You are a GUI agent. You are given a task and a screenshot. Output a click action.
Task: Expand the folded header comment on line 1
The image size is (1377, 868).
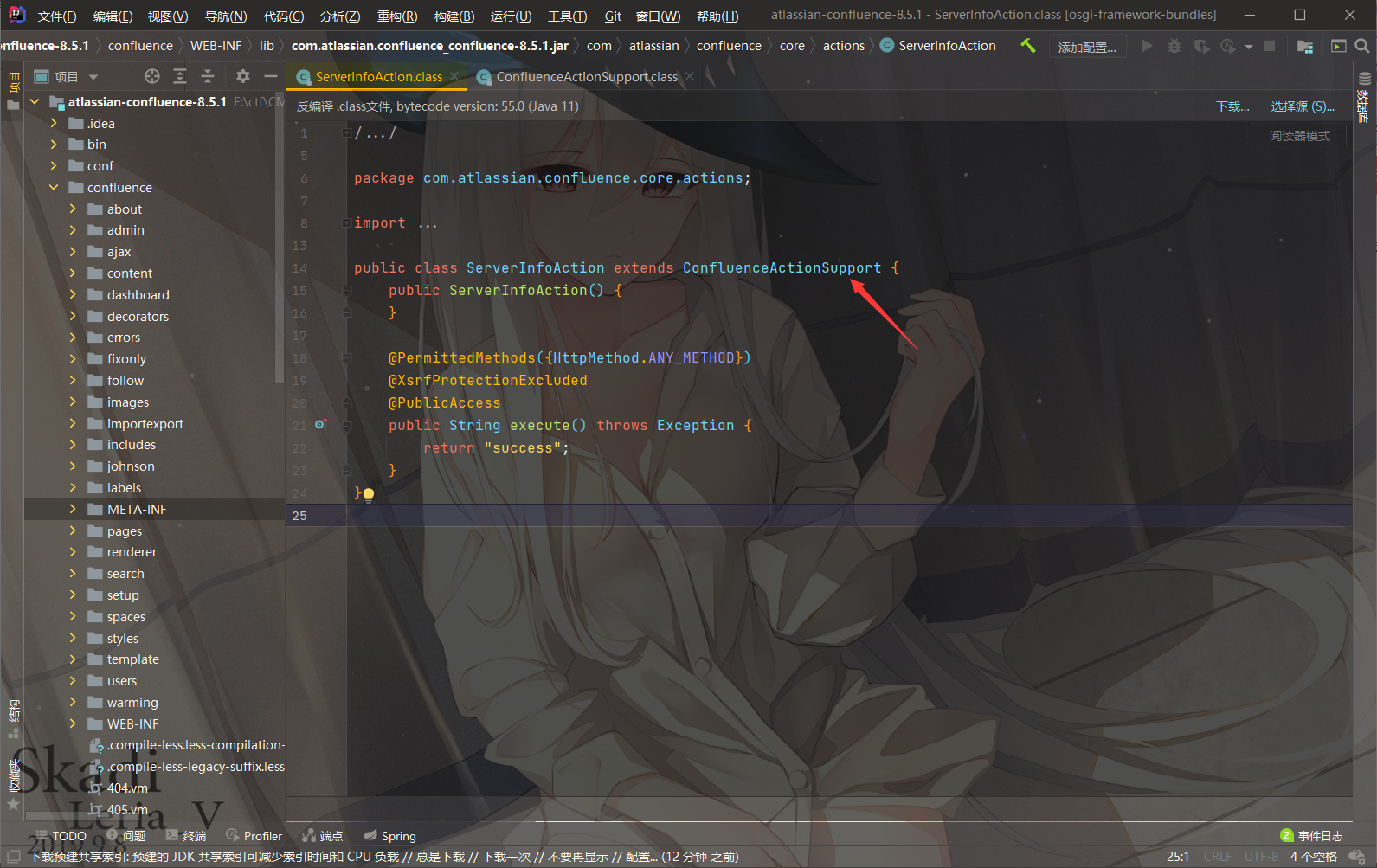tap(346, 132)
